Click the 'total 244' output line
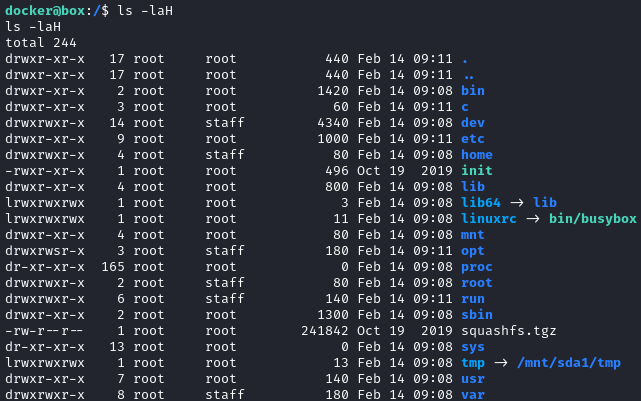Image resolution: width=641 pixels, height=401 pixels. coord(41,43)
